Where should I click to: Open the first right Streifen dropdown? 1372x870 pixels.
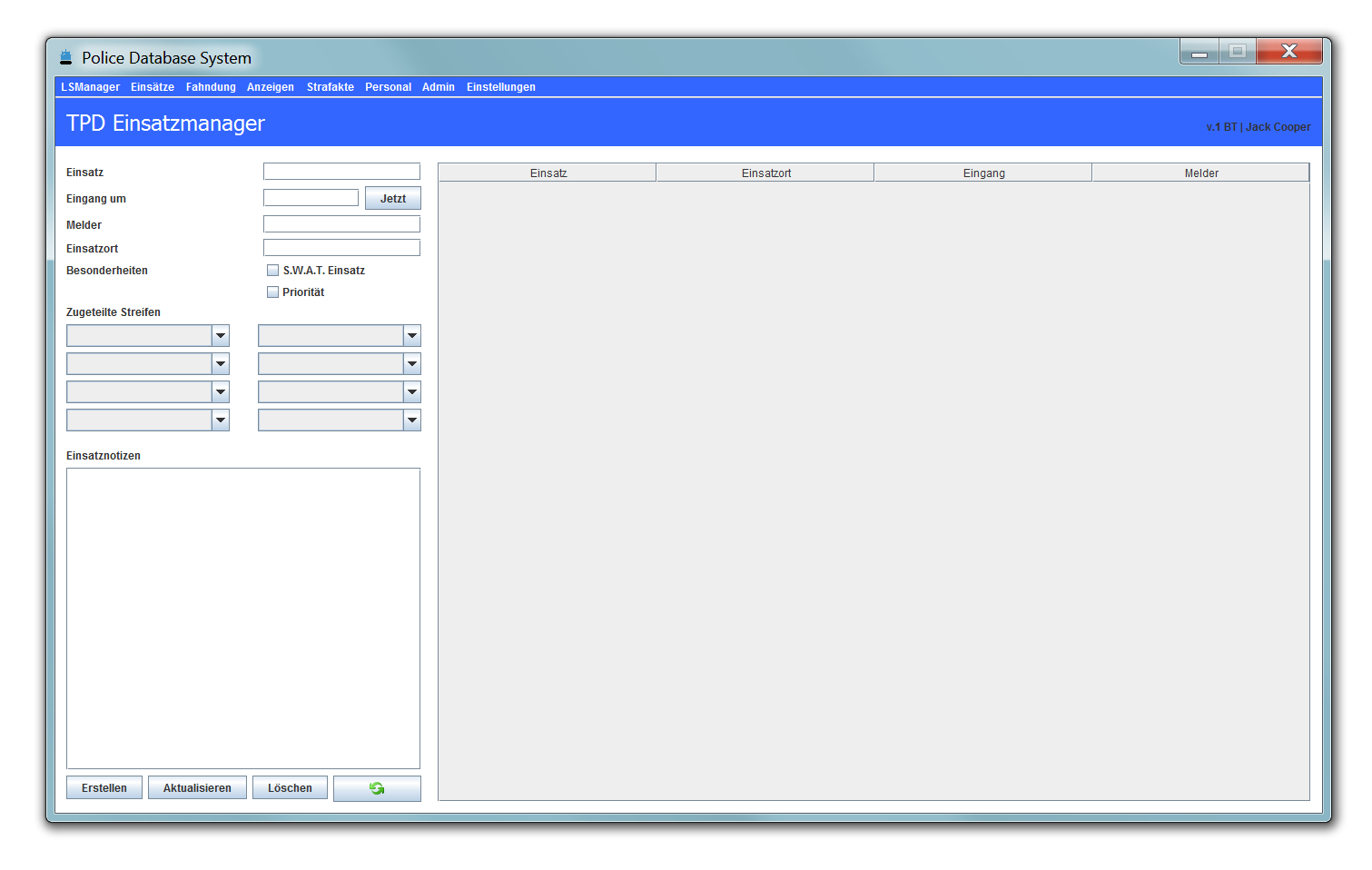[x=340, y=336]
